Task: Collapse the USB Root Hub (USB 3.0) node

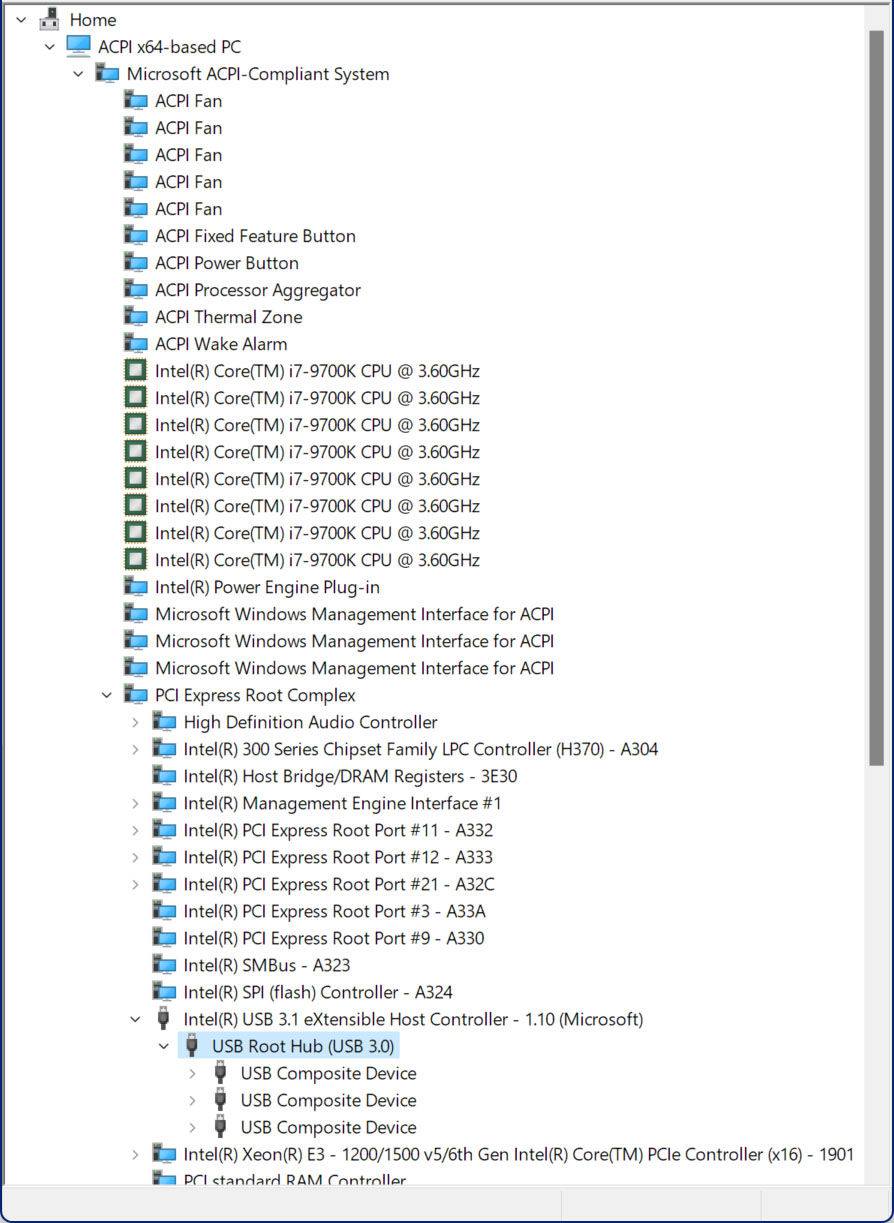Action: pos(164,1046)
